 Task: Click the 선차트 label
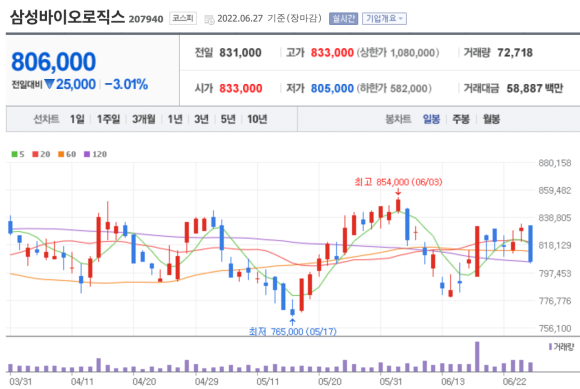coord(46,119)
